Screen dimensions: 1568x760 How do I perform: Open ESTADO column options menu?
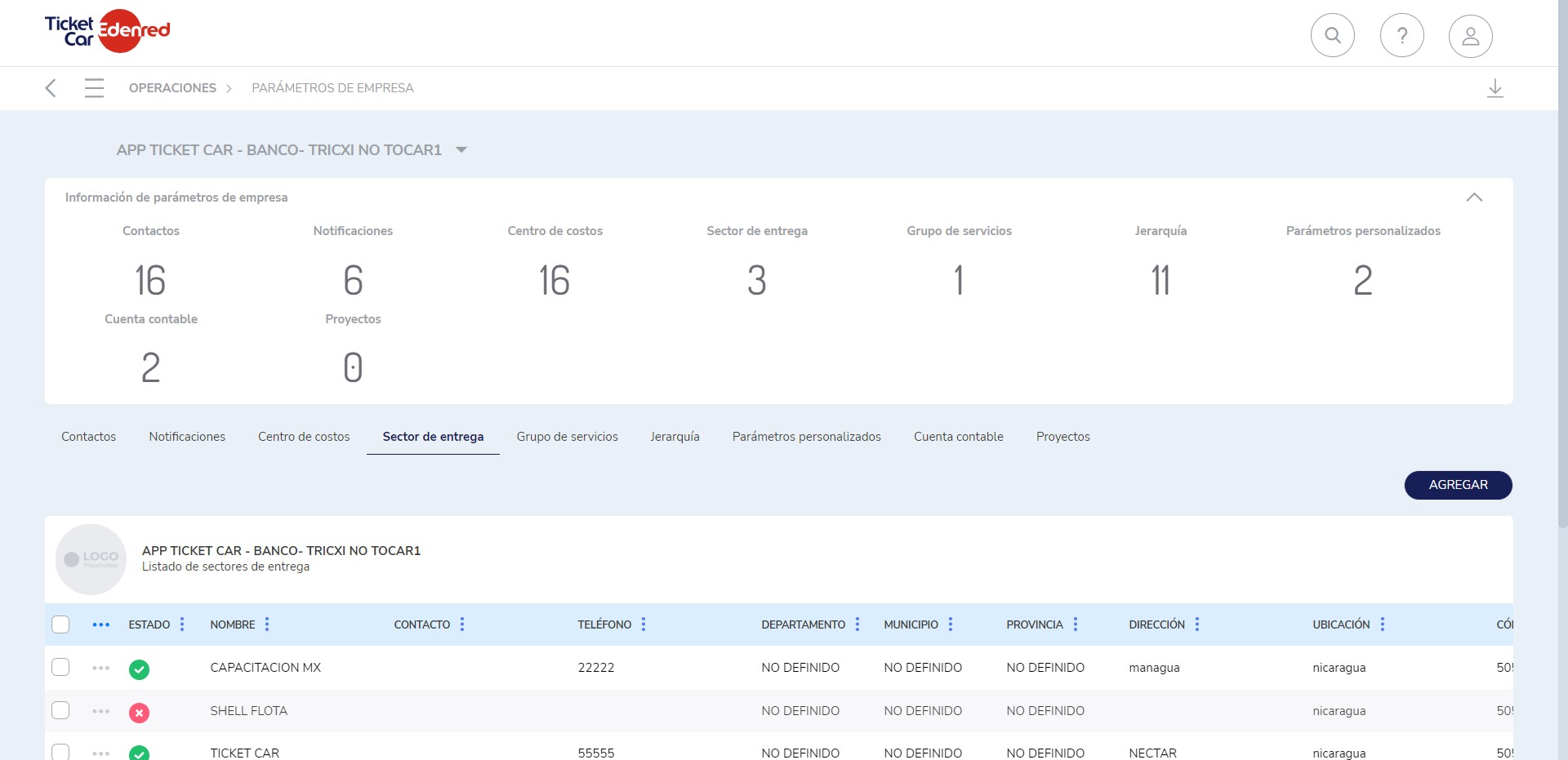coord(182,624)
